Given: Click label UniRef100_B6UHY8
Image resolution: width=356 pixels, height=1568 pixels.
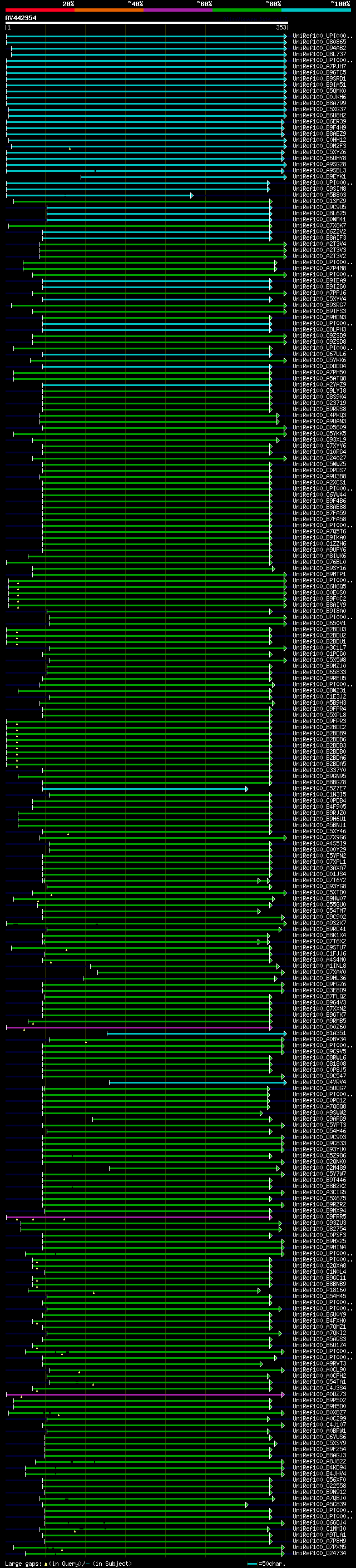Looking at the screenshot, I should [x=319, y=159].
